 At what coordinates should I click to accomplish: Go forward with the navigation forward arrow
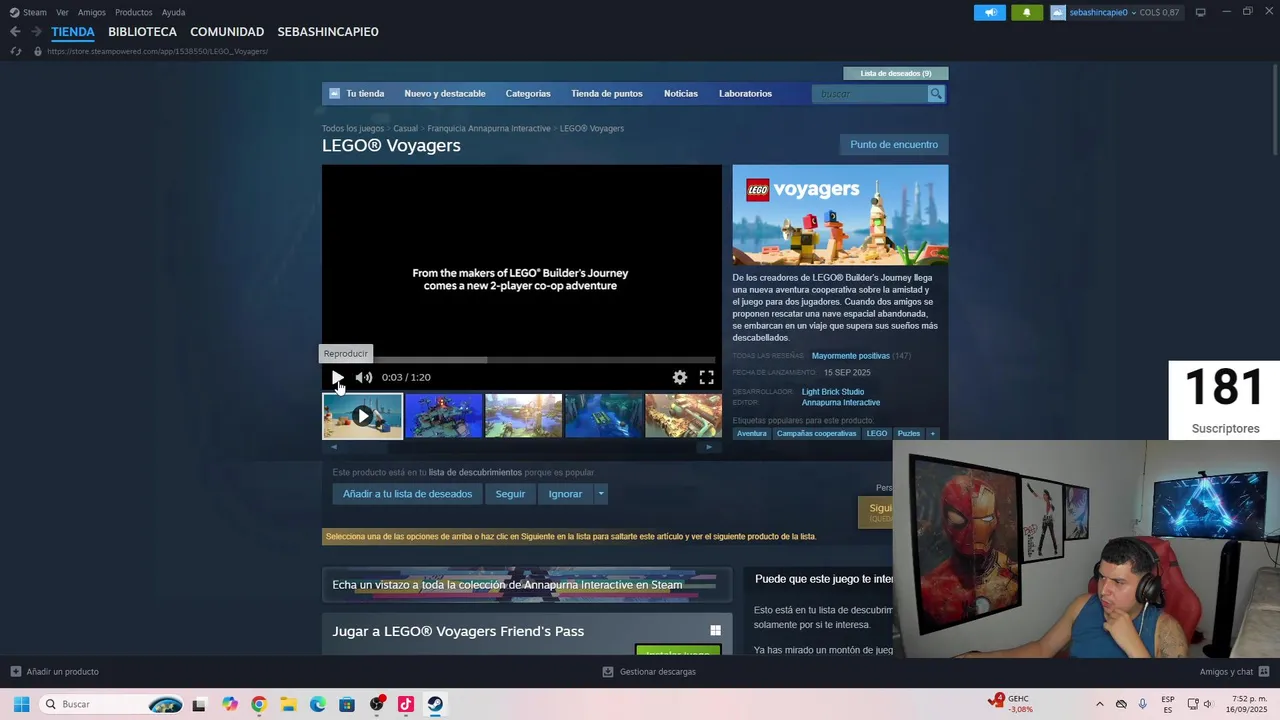[x=35, y=32]
